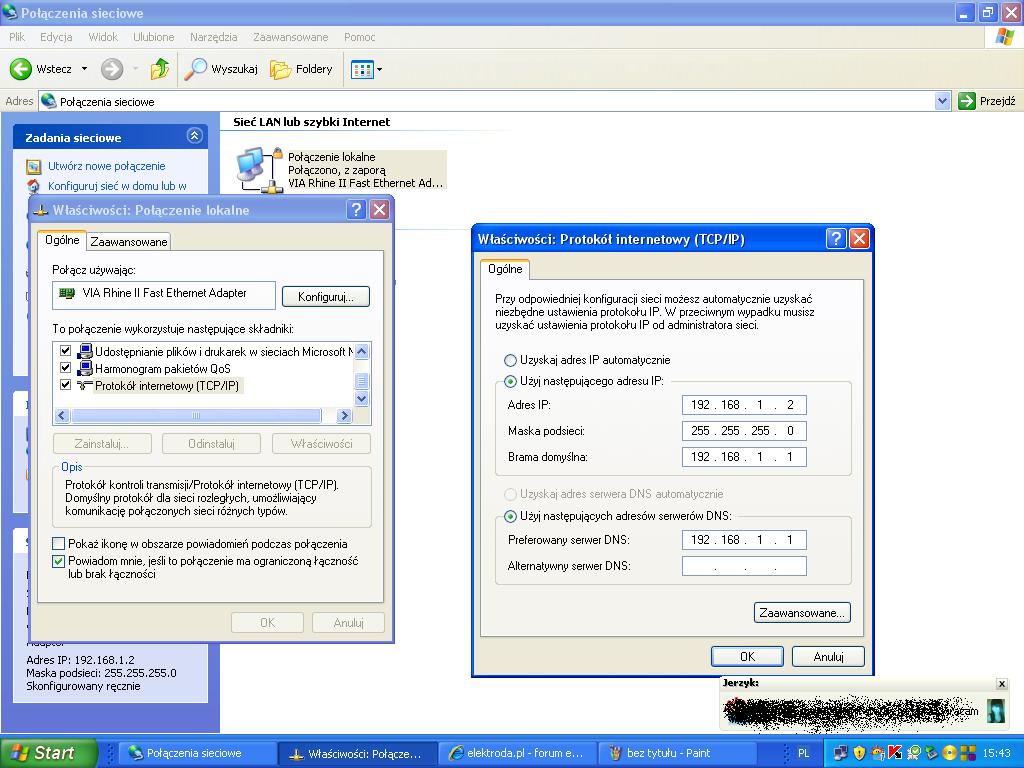Uncheck Powiadom mnie o ograniczonej łączności

59,561
